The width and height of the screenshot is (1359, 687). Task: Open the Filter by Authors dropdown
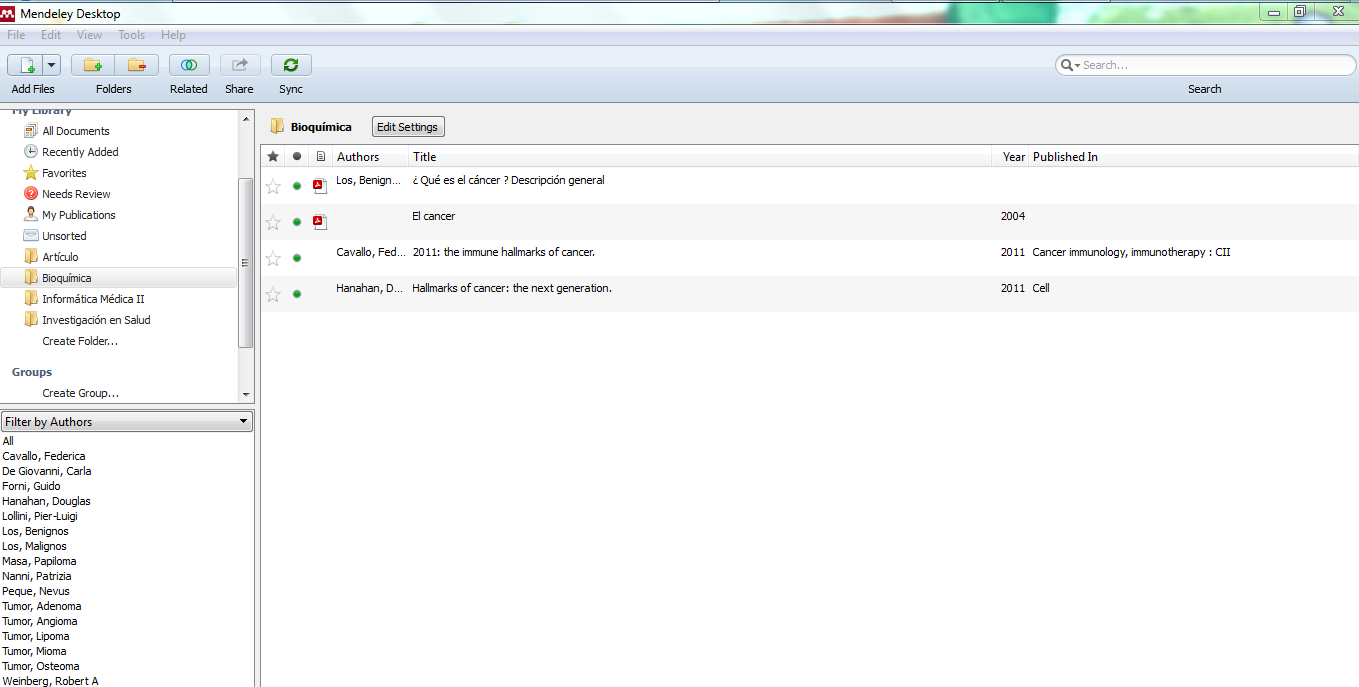click(x=127, y=422)
